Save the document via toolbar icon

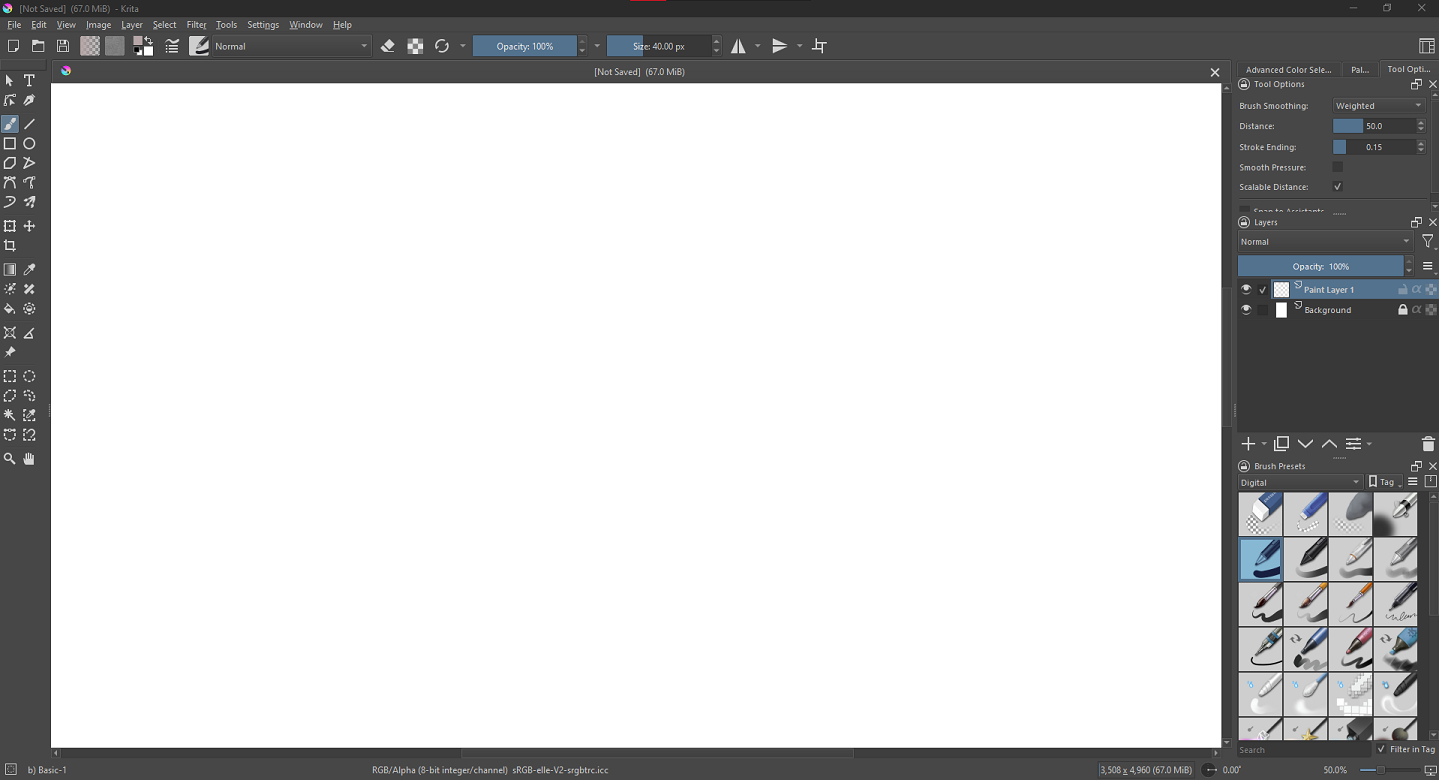(63, 46)
